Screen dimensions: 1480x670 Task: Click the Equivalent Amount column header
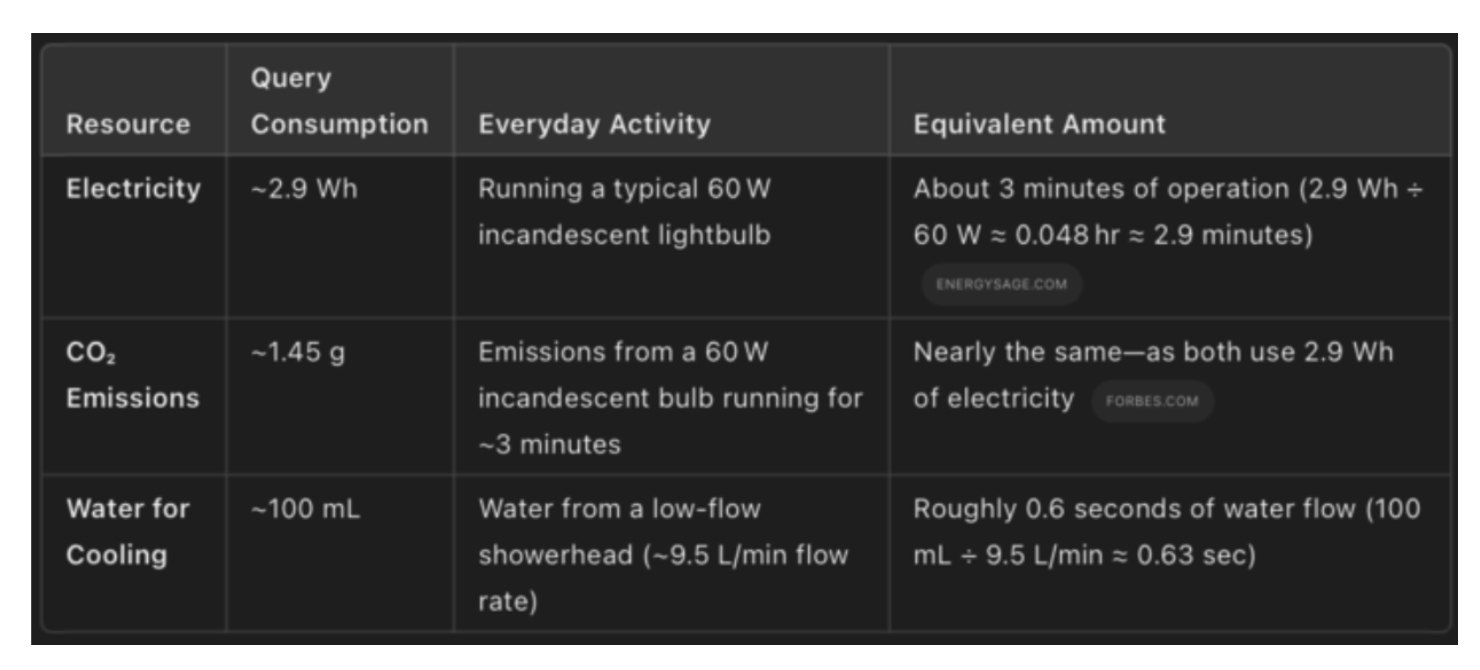[1039, 125]
